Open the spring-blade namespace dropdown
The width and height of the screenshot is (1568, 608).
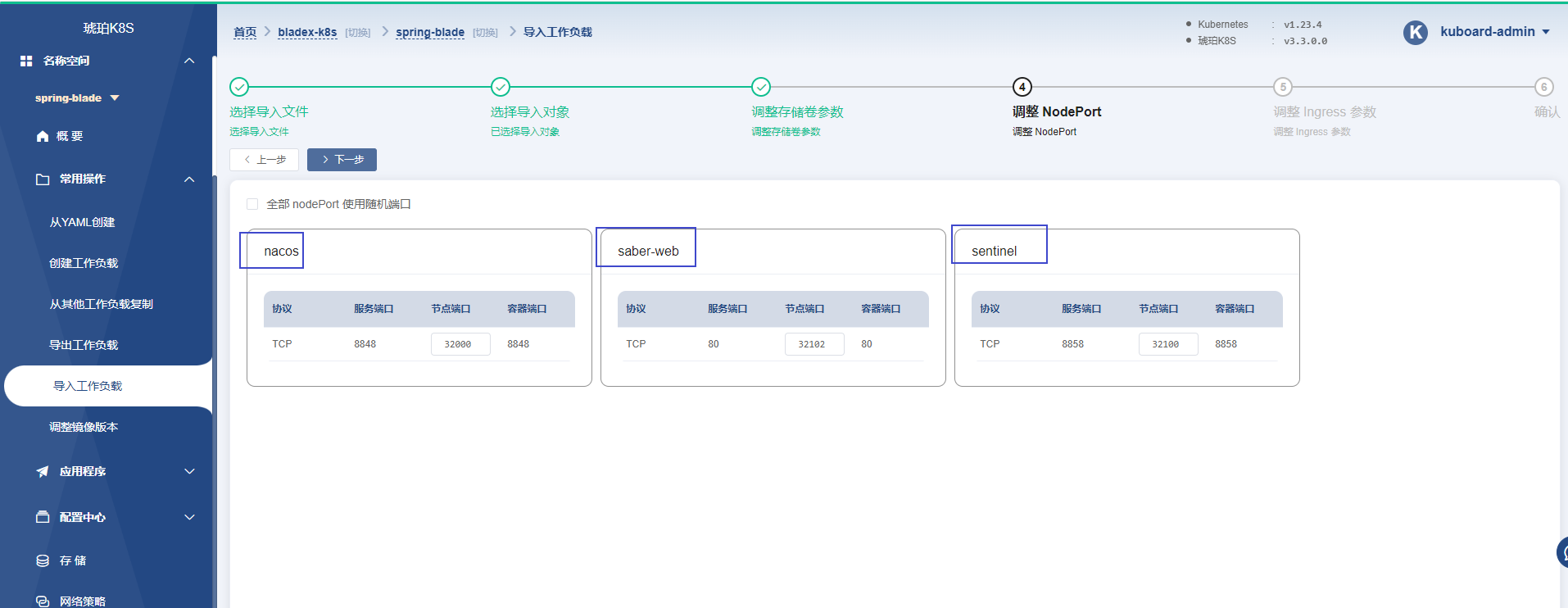point(115,98)
